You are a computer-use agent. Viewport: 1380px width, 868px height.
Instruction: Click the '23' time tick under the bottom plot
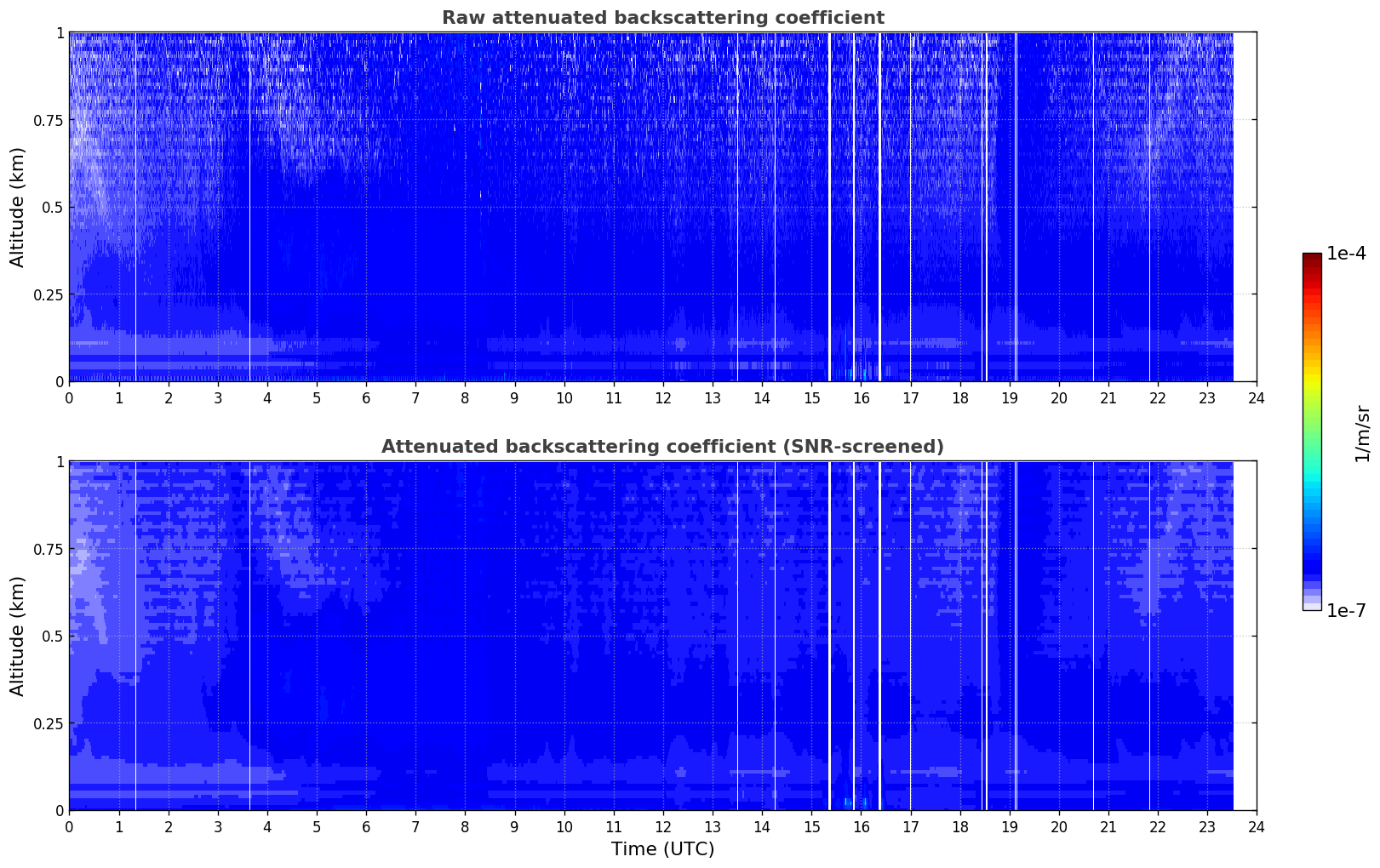[1207, 826]
